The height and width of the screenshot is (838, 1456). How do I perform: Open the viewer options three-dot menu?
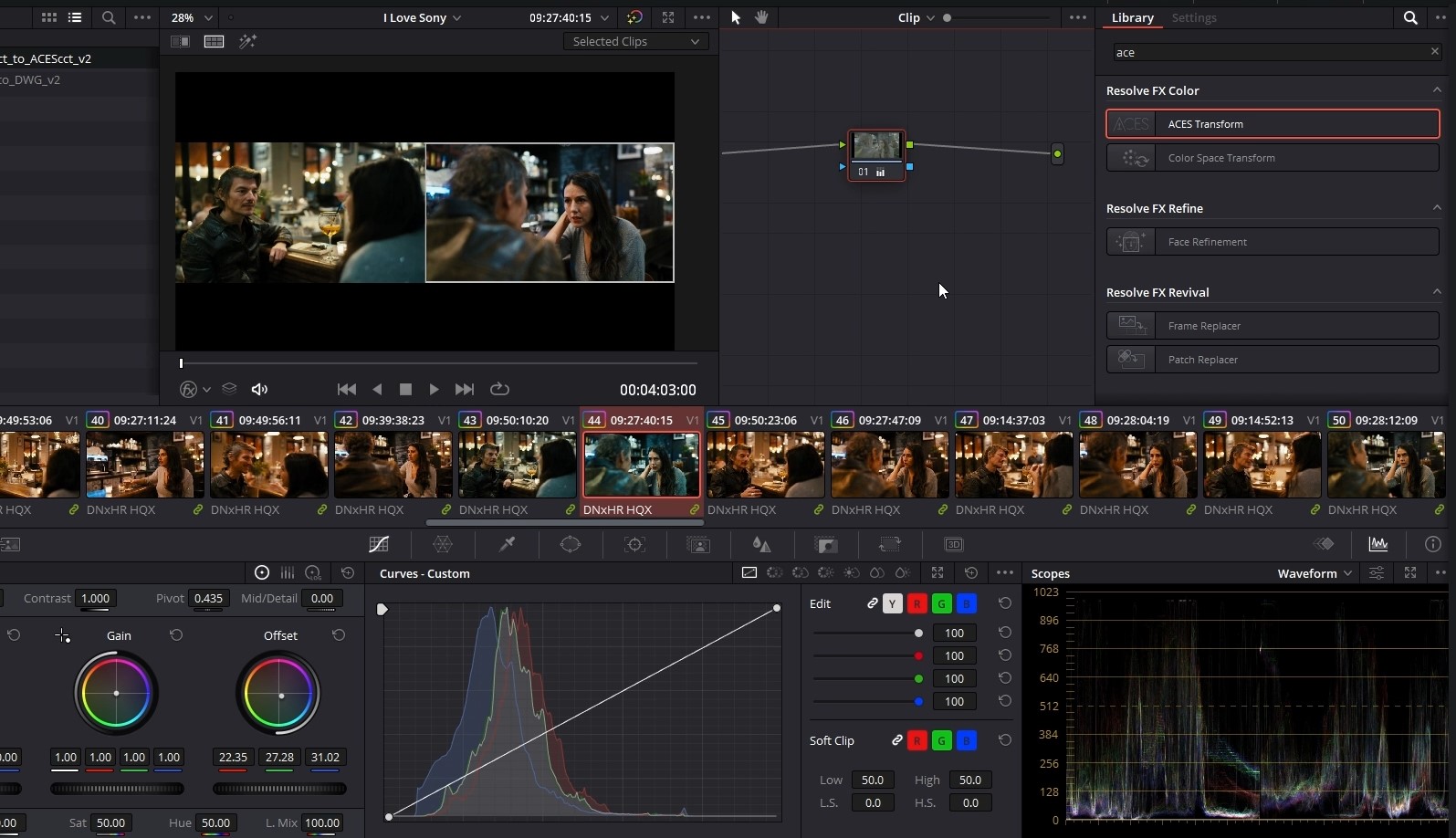coord(702,17)
